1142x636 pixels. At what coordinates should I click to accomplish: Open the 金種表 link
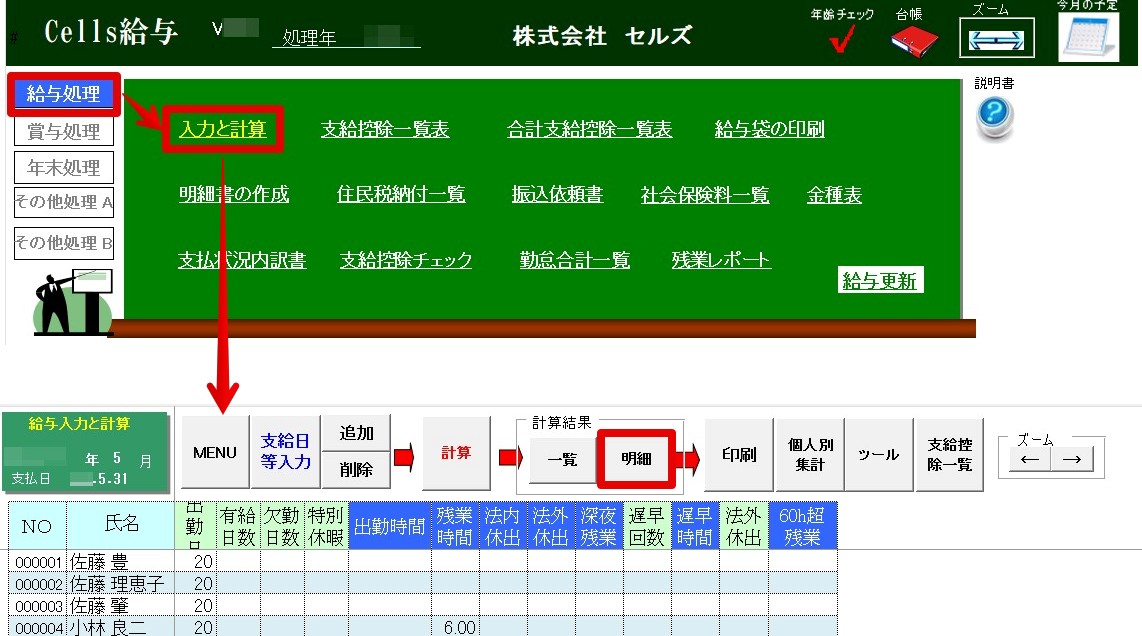pyautogui.click(x=834, y=195)
